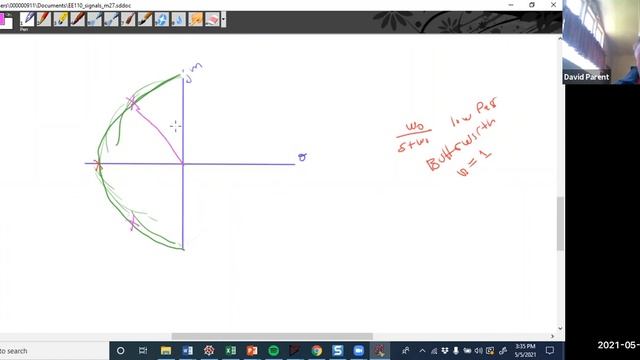
Task: Open Excel from taskbar
Action: pos(231,351)
